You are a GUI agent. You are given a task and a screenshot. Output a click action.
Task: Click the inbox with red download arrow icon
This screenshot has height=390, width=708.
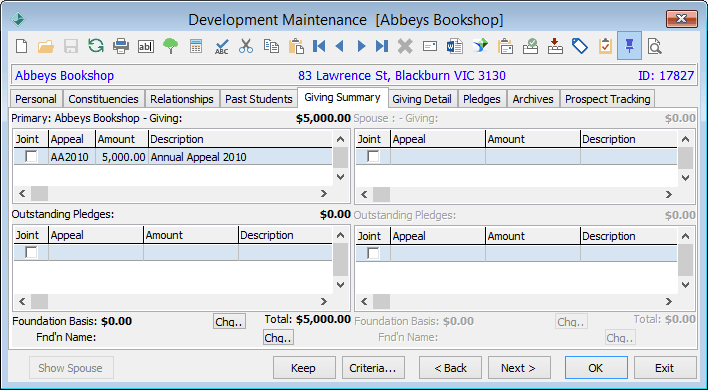(x=555, y=46)
